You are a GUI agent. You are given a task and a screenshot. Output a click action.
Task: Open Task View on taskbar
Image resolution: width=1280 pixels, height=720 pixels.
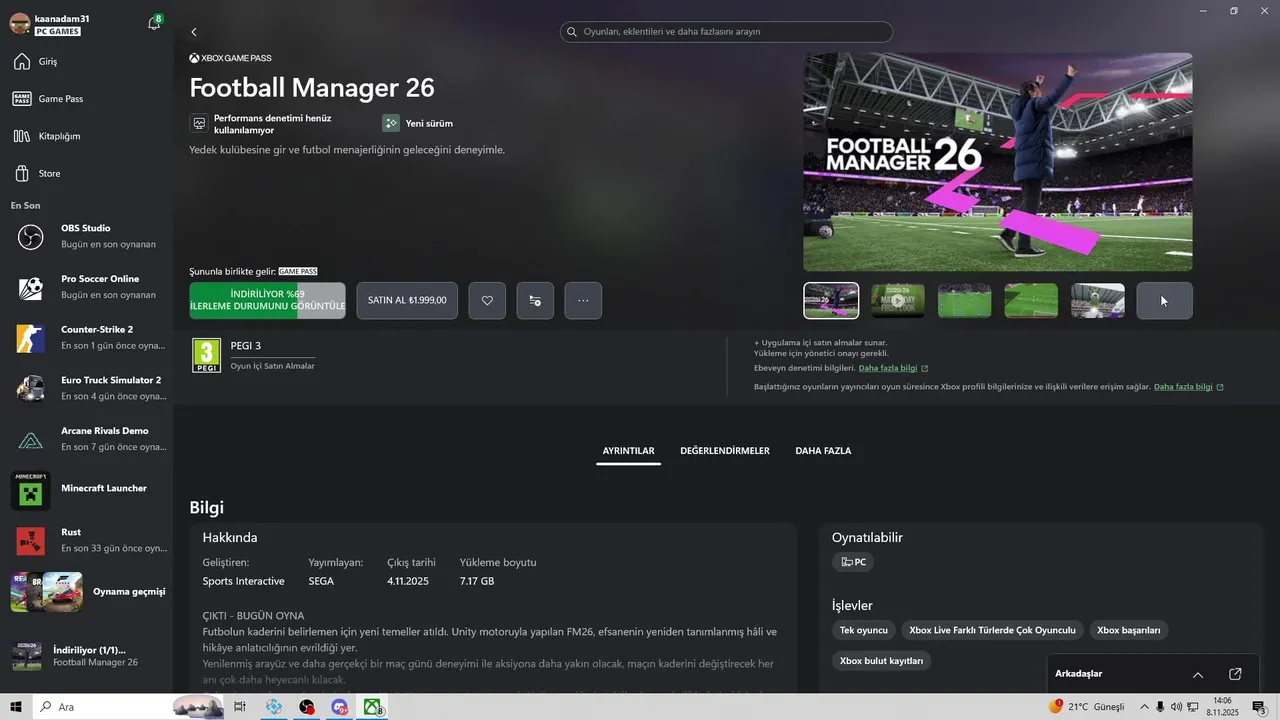(240, 707)
